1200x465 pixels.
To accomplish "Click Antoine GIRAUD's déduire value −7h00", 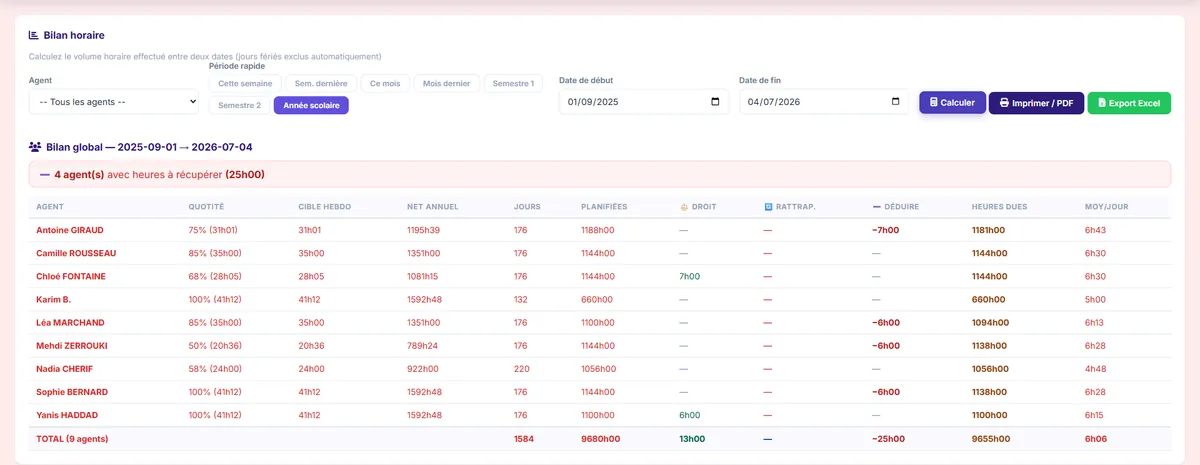I will [886, 230].
